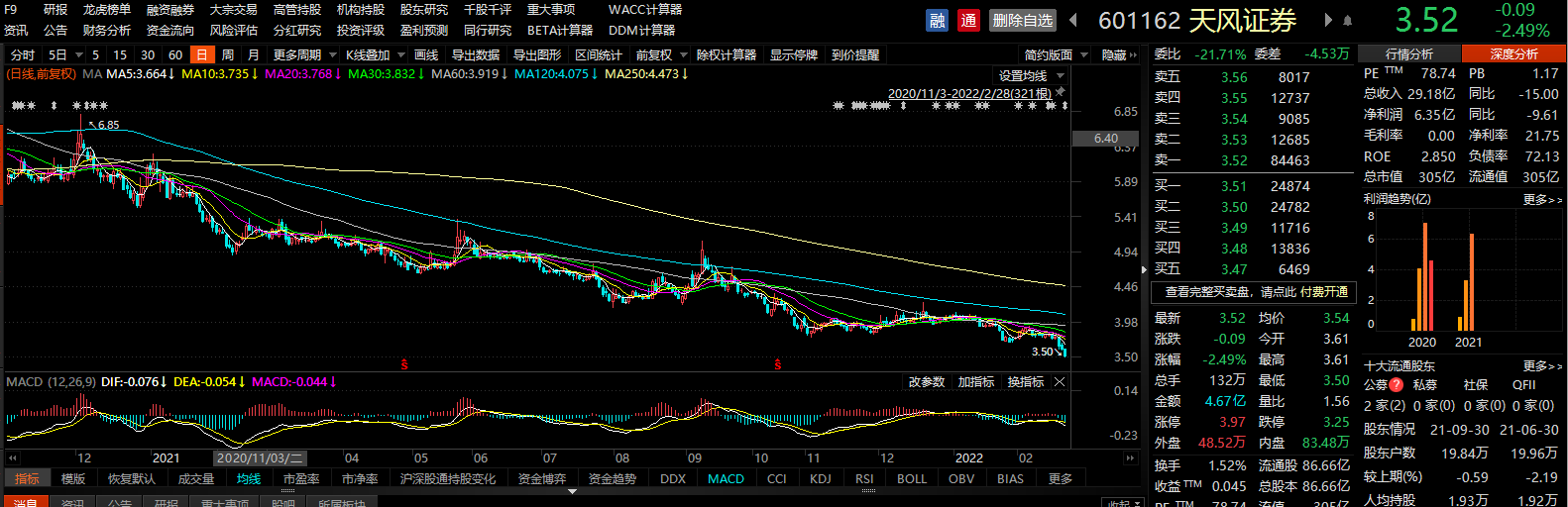The height and width of the screenshot is (507, 1568).
Task: Click the pin icon beside date range
Action: [1060, 92]
